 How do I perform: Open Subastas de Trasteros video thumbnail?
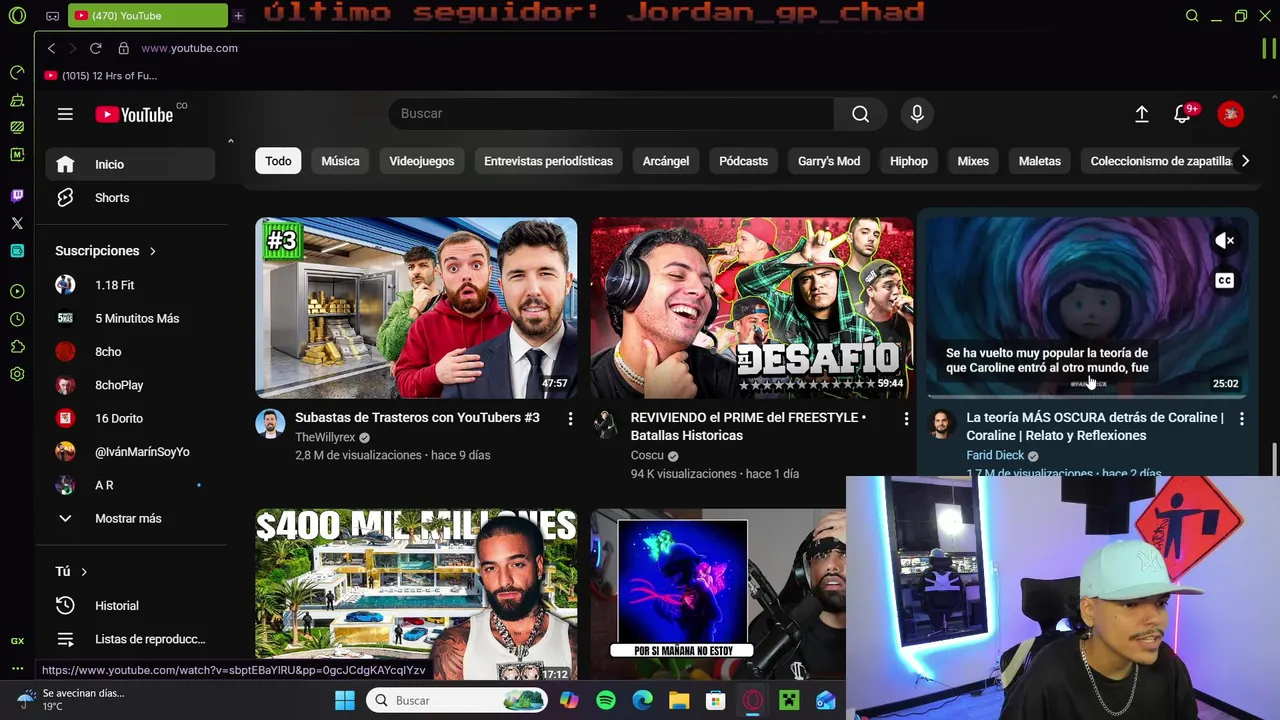click(416, 308)
